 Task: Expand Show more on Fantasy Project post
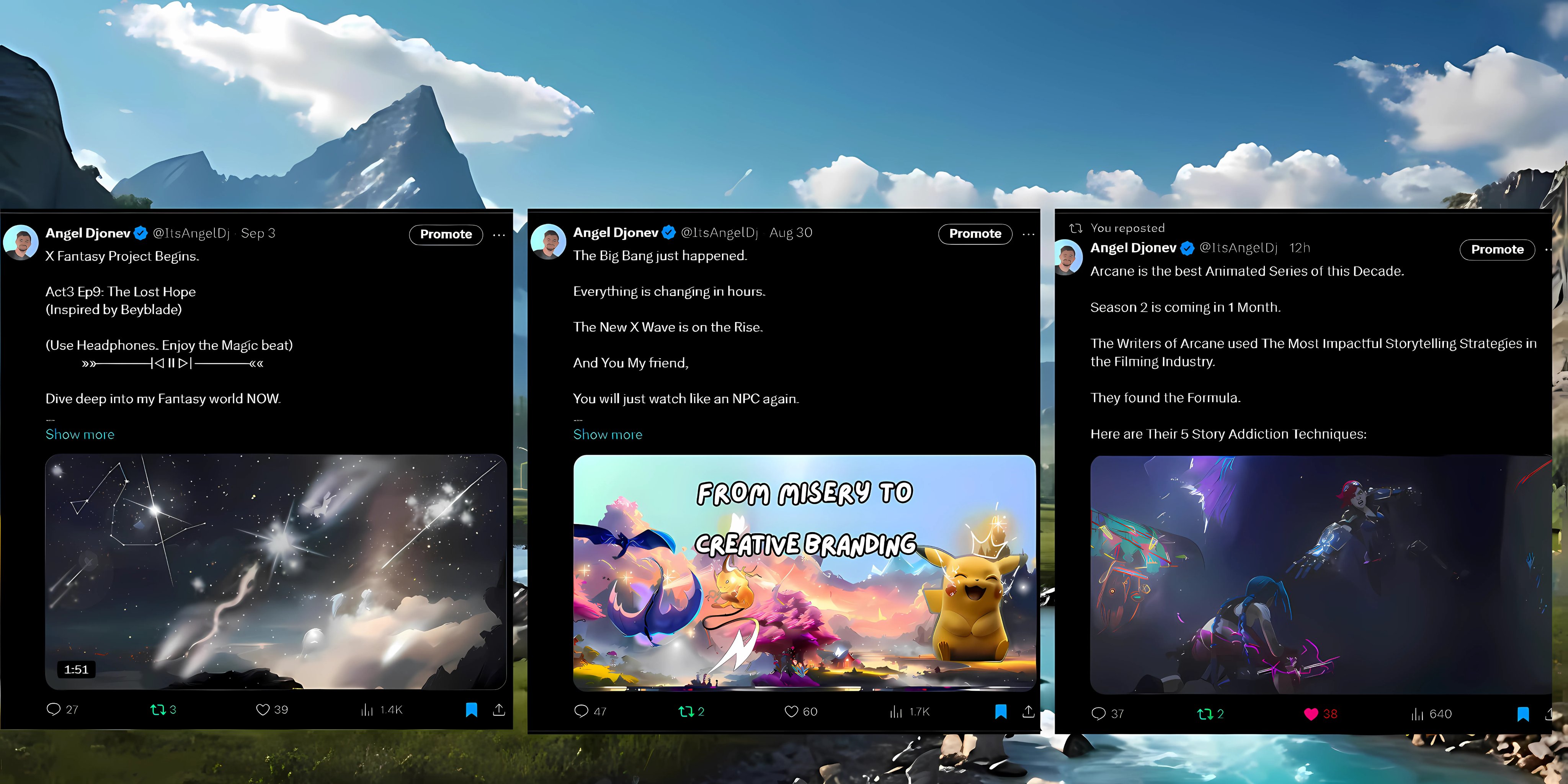point(80,434)
